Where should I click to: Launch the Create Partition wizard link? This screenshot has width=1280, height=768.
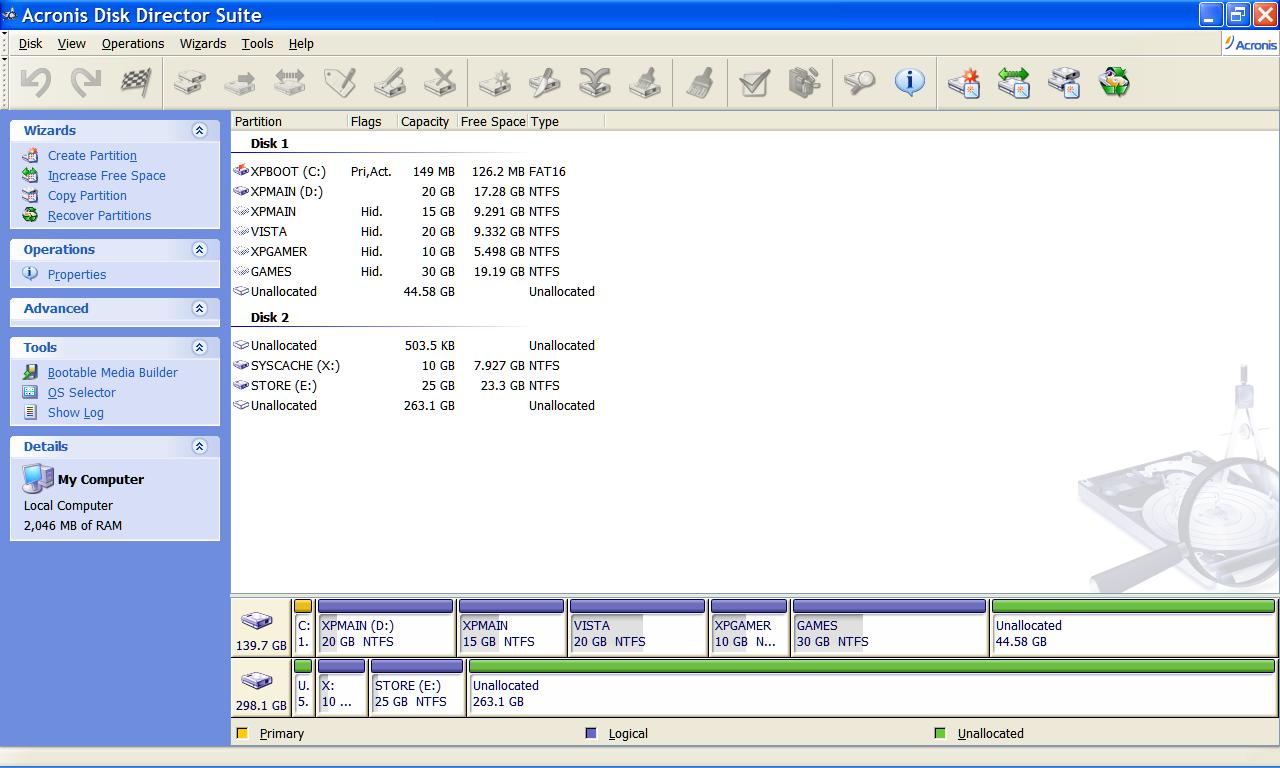92,155
